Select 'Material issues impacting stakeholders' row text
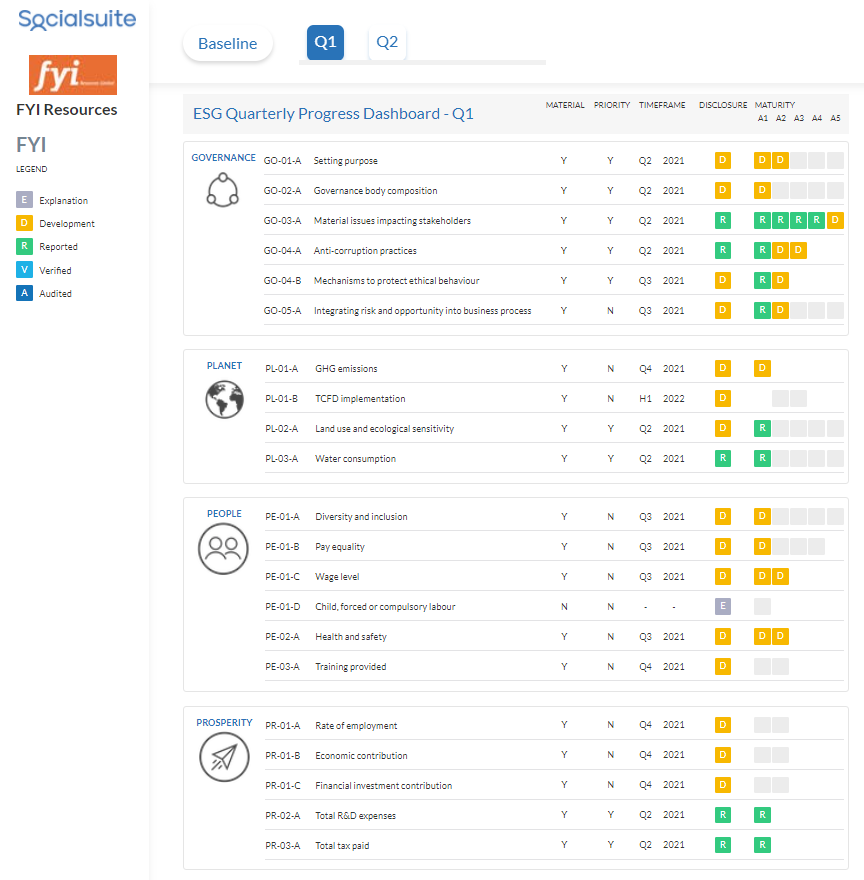The width and height of the screenshot is (864, 880). [x=392, y=221]
